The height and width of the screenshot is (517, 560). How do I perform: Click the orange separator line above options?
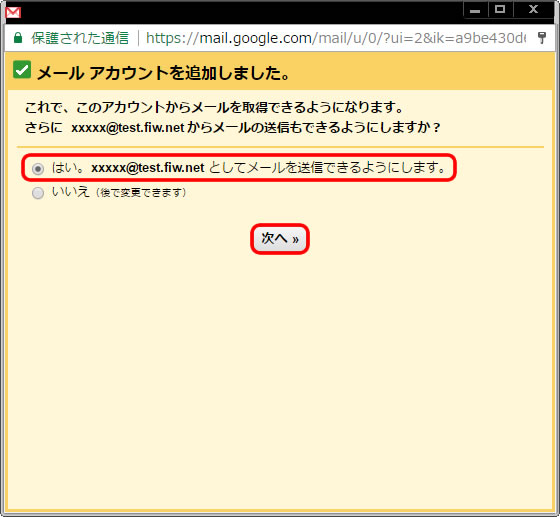[280, 147]
